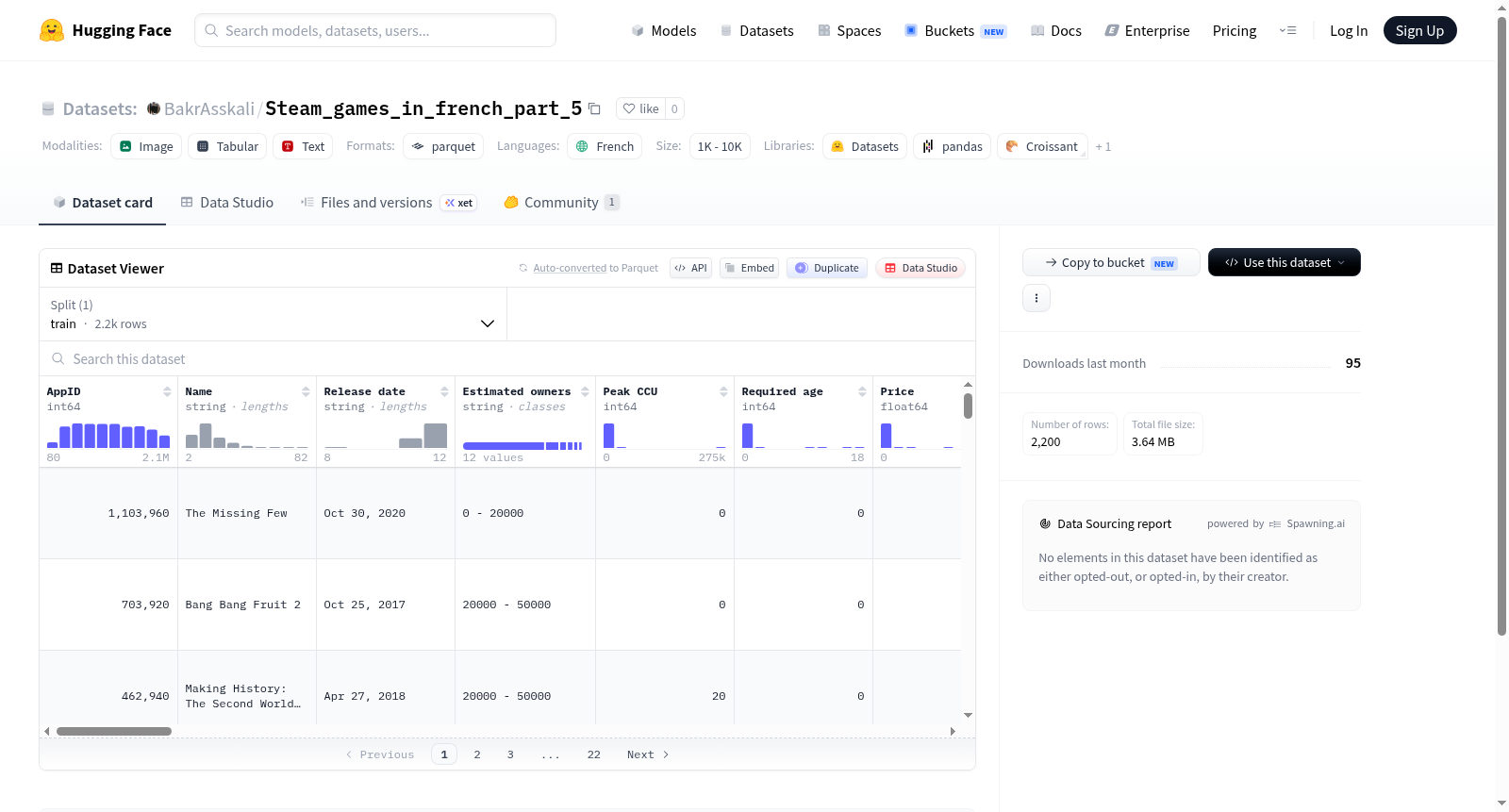
Task: Open the navigation overflow menu icon
Action: (x=1287, y=30)
